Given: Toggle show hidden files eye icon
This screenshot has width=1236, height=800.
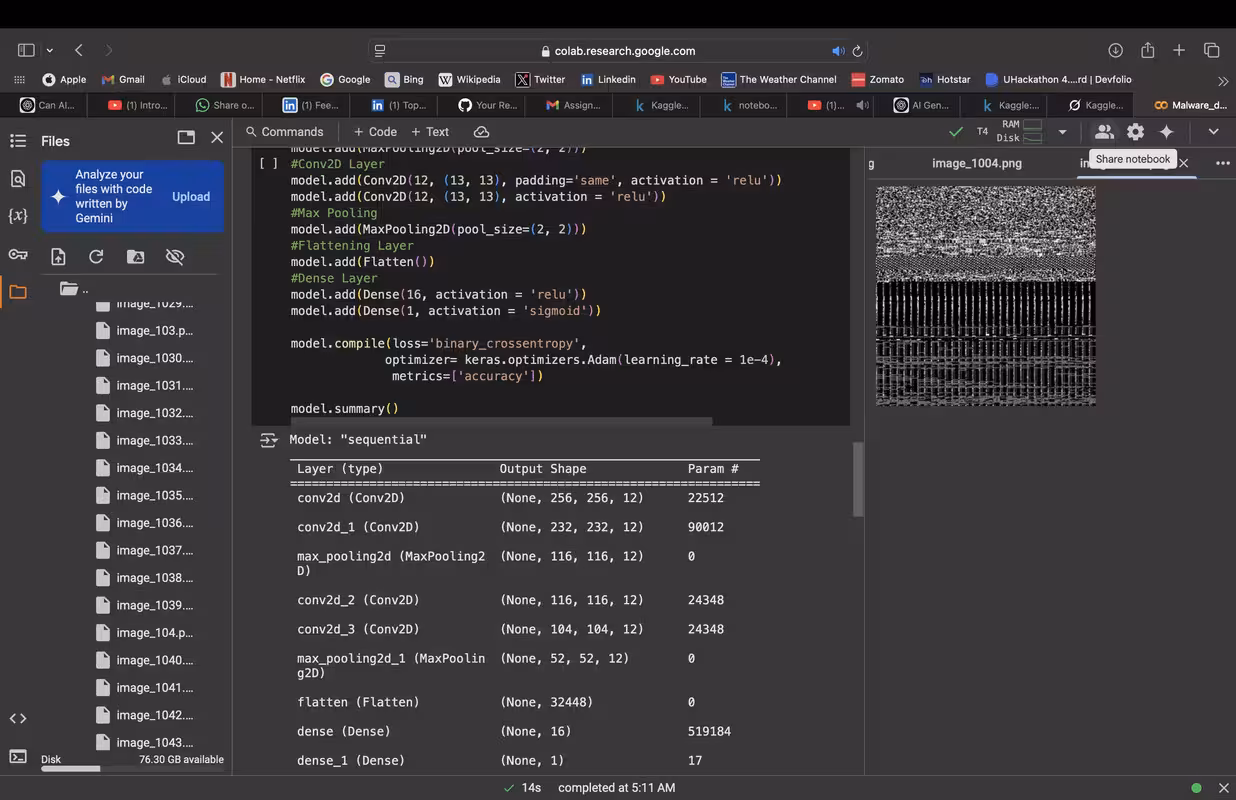Looking at the screenshot, I should pyautogui.click(x=175, y=257).
